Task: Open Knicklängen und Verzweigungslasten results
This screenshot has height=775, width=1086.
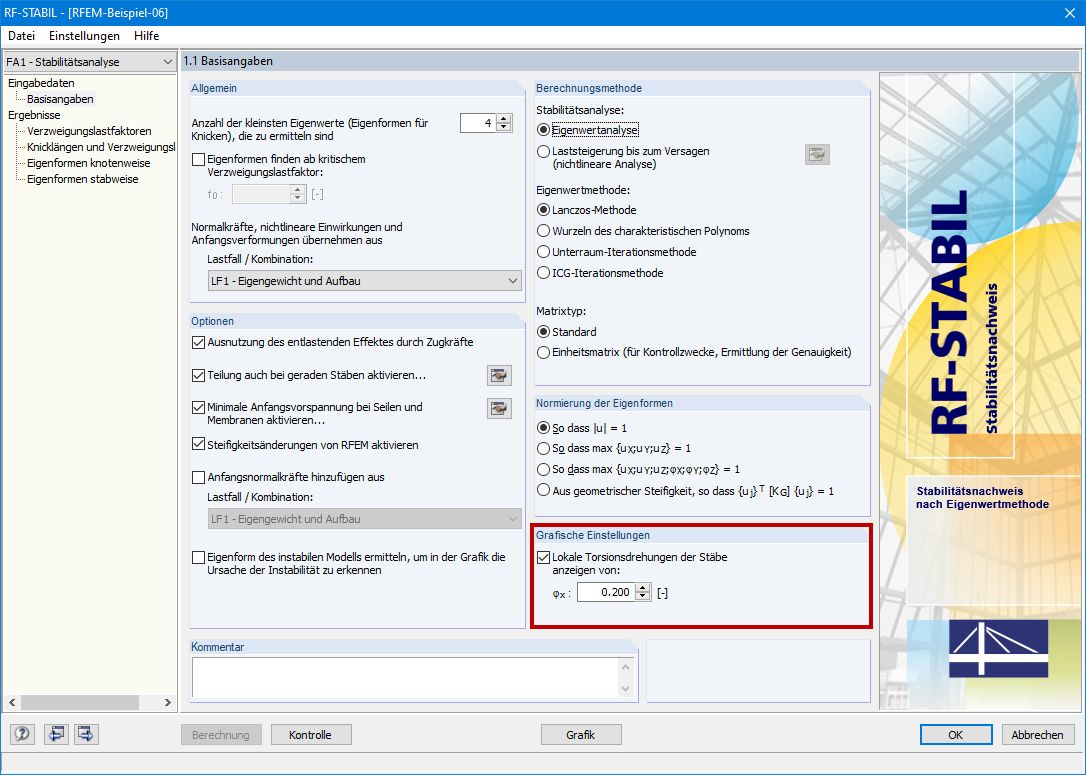Action: [x=101, y=147]
